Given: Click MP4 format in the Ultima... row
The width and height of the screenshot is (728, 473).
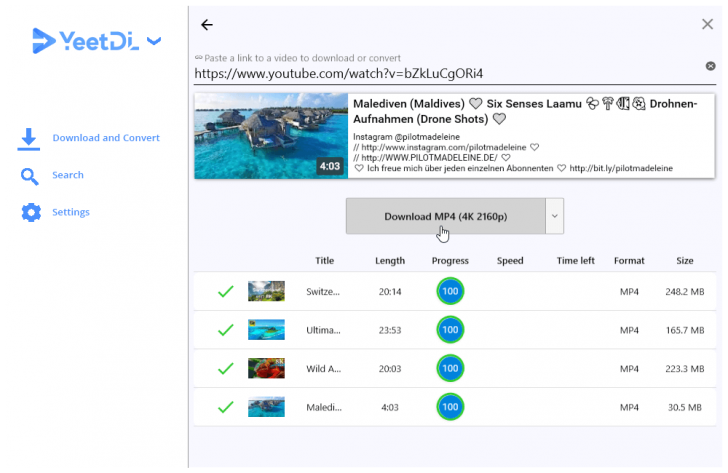Looking at the screenshot, I should point(629,330).
